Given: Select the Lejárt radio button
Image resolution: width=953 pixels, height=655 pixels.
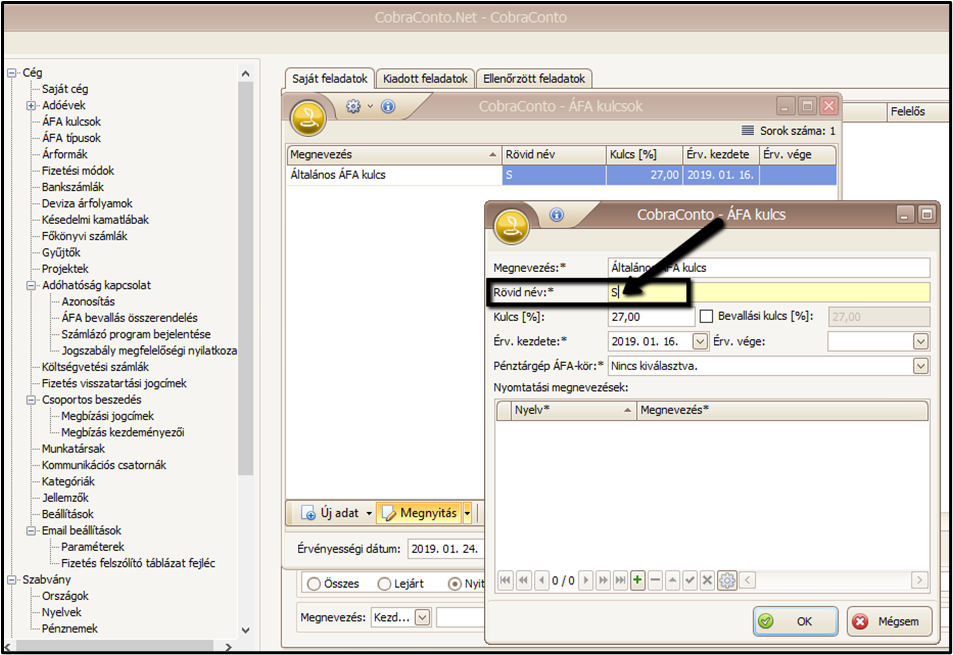Looking at the screenshot, I should (x=384, y=584).
